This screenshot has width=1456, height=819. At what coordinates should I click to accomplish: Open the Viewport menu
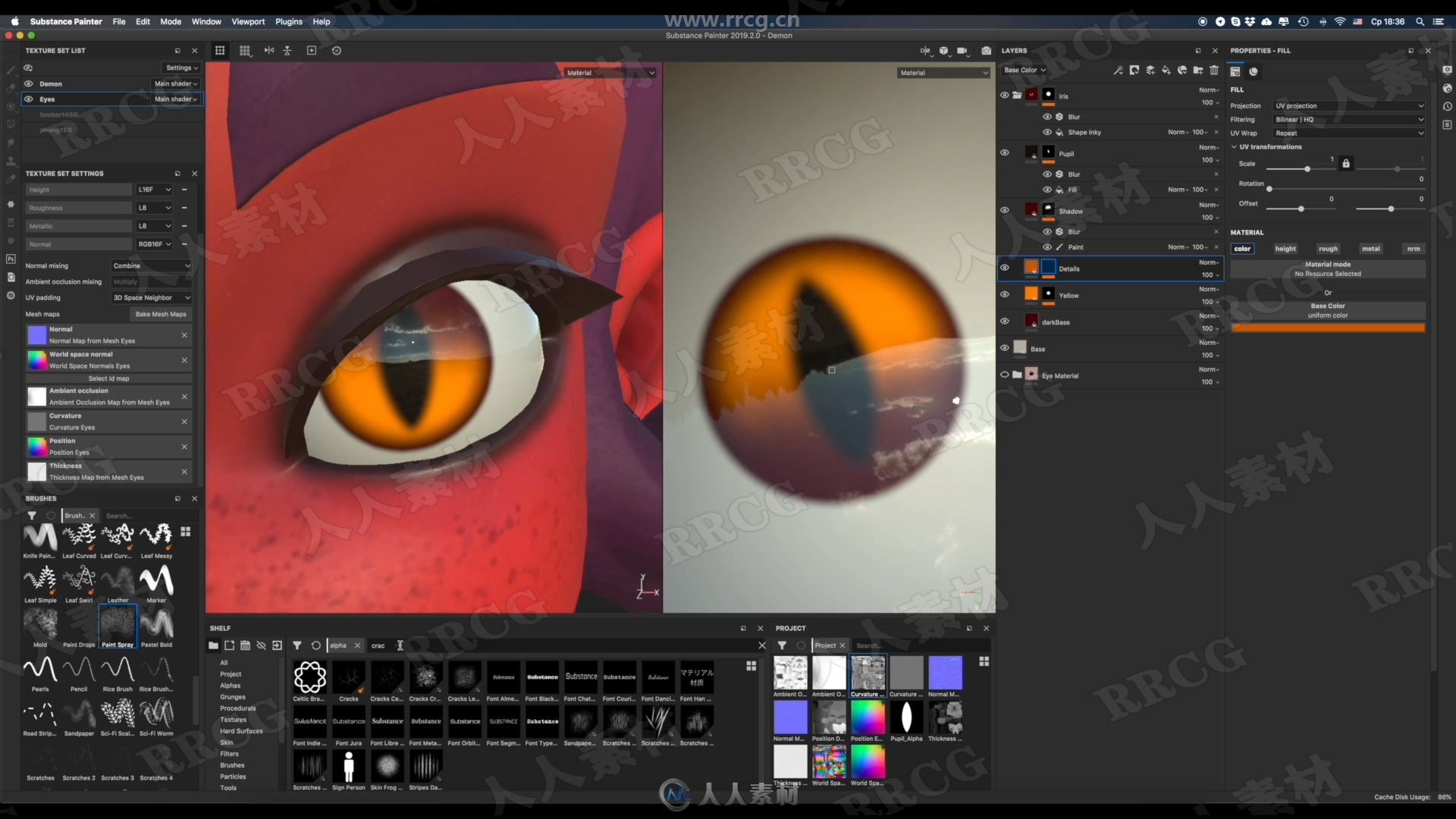(x=248, y=21)
